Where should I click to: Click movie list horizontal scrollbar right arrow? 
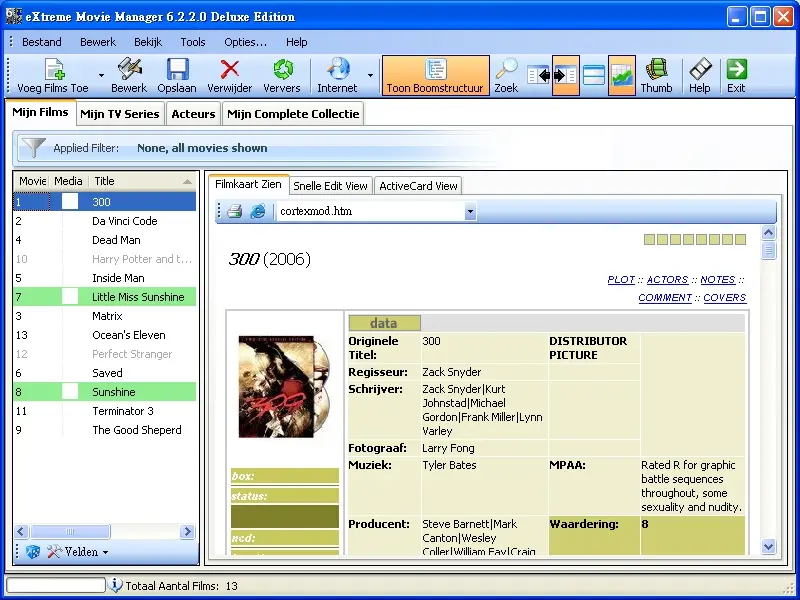click(x=187, y=531)
